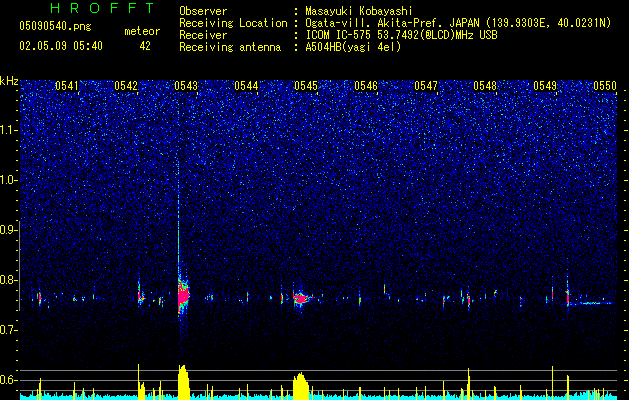Click the Receiving Location label
Image resolution: width=629 pixels, height=400 pixels.
pyautogui.click(x=233, y=23)
